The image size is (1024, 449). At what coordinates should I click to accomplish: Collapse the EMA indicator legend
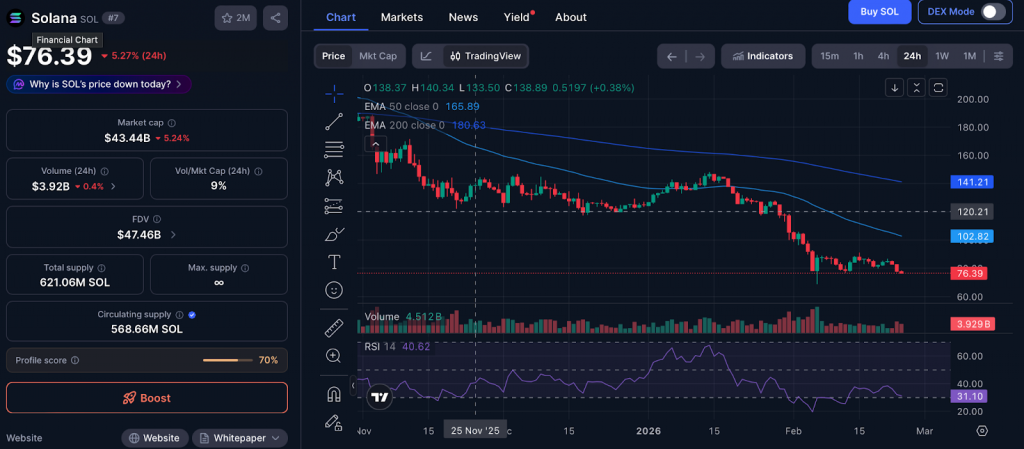tap(376, 144)
